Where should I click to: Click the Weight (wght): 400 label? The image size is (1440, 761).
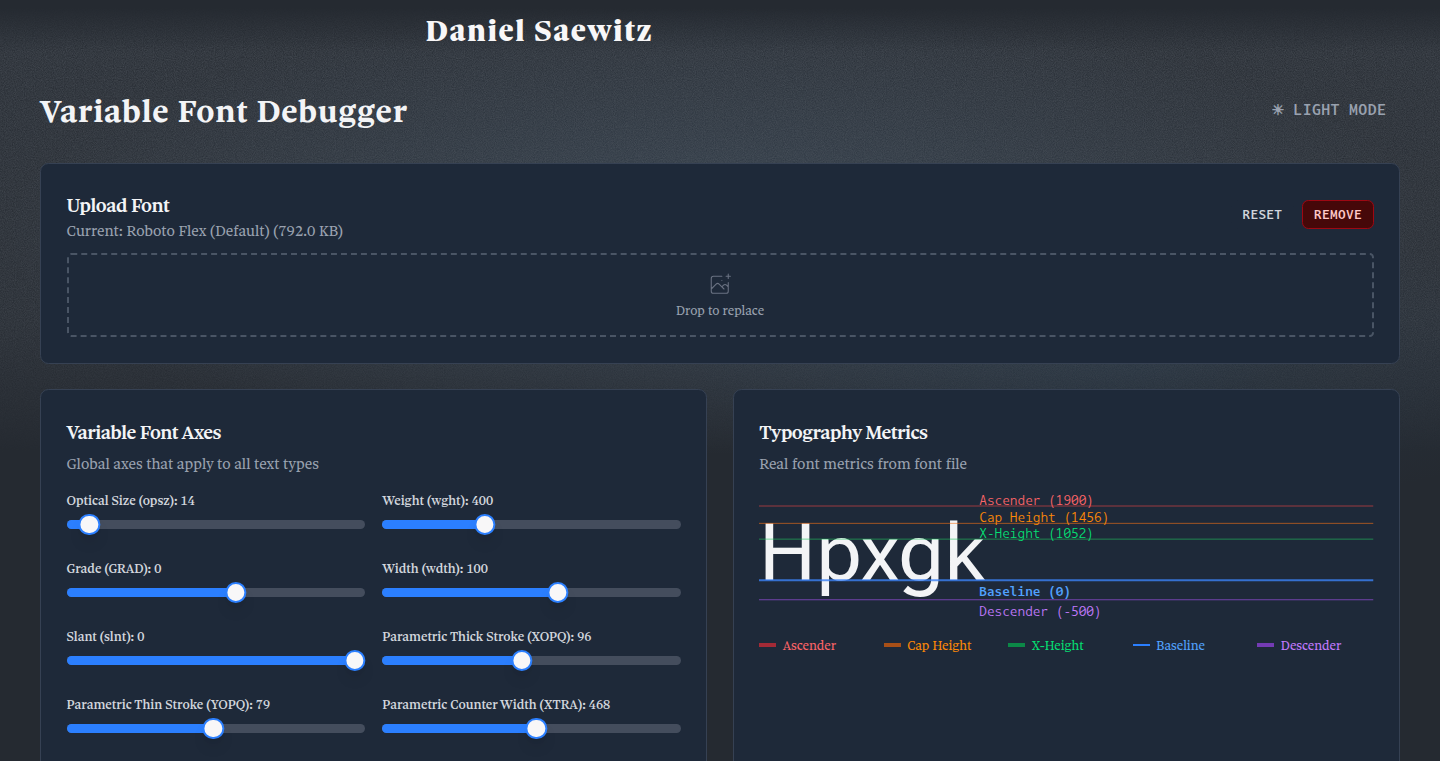438,500
